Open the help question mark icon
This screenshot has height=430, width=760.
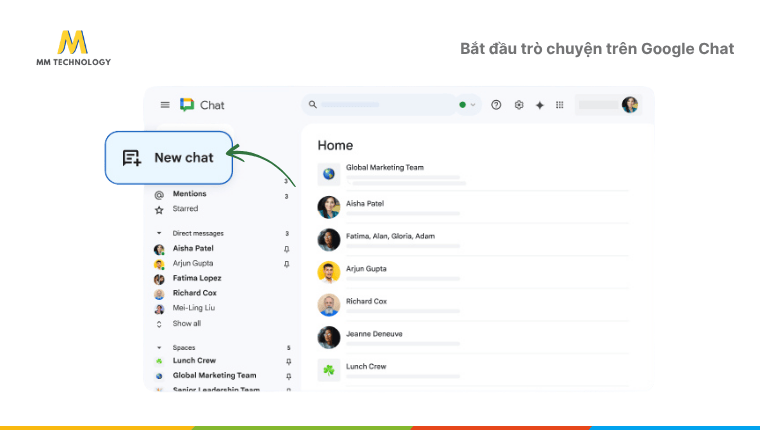(496, 105)
